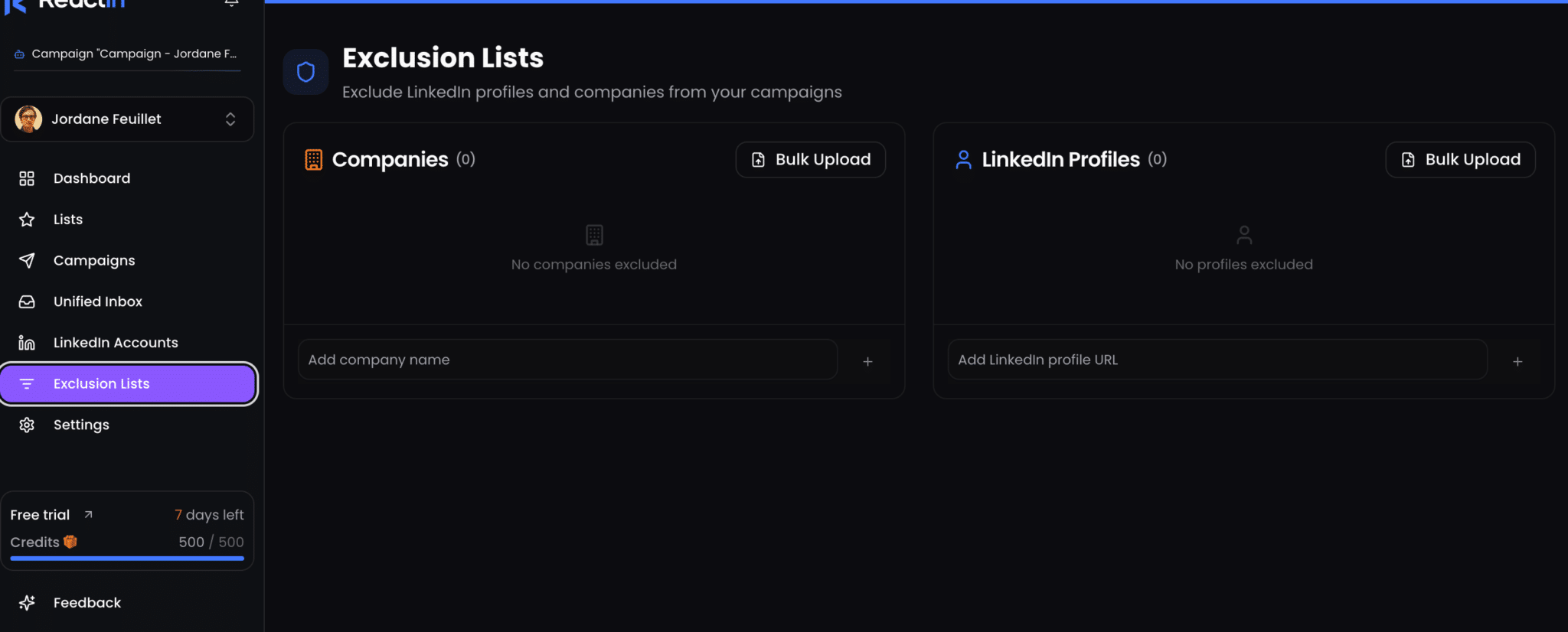Click the Credits gift box icon
This screenshot has width=1568, height=632.
pos(70,542)
